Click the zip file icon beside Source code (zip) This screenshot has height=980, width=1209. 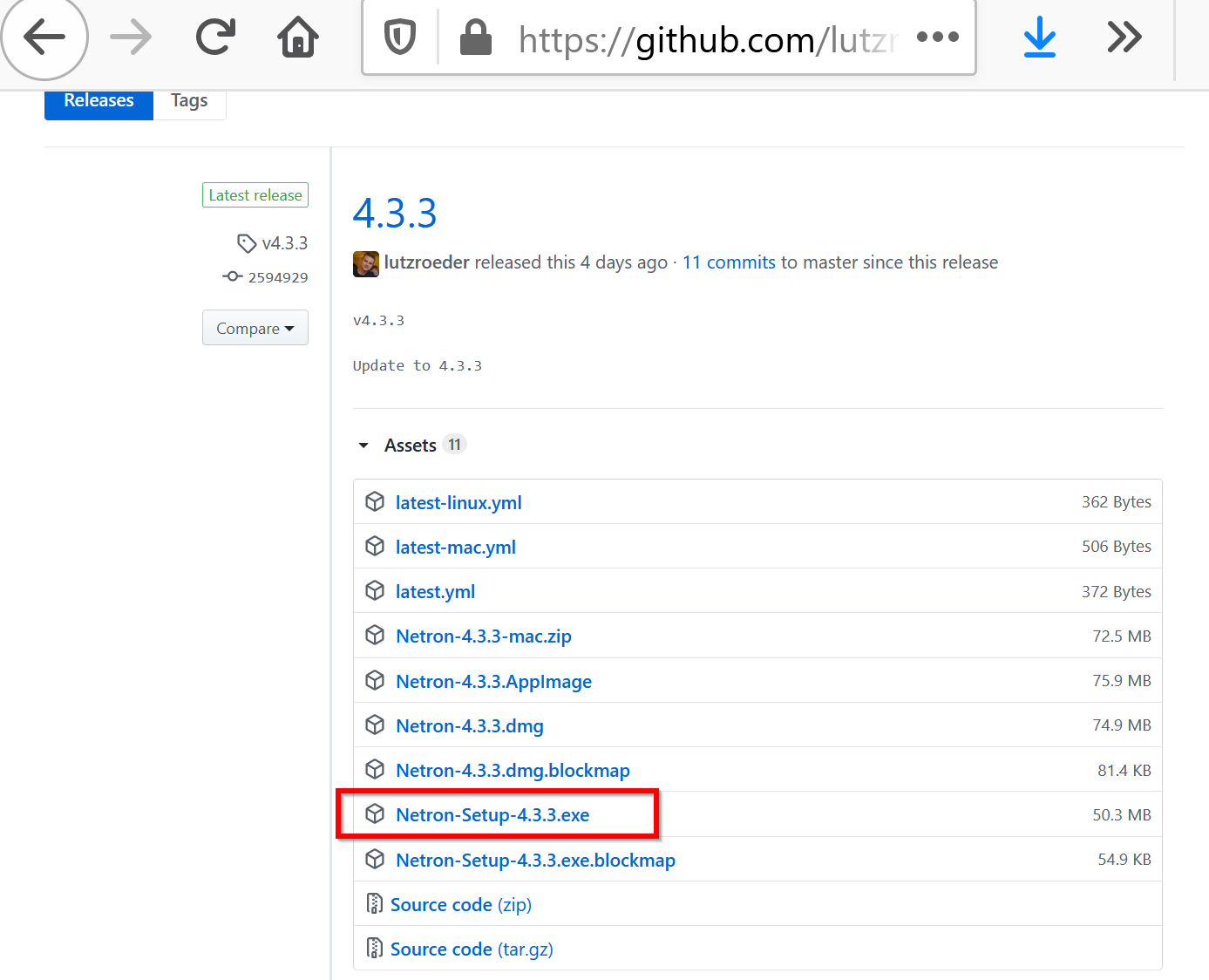375,903
